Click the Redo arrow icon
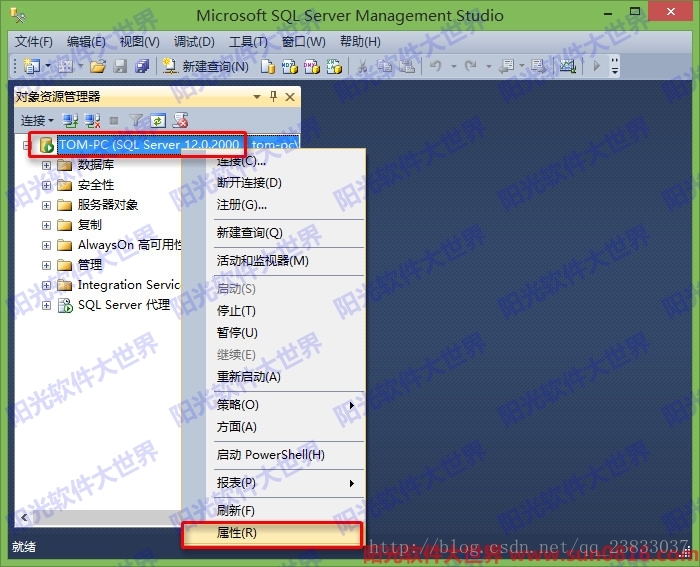Screen dimensions: 700x567 (x=470, y=67)
